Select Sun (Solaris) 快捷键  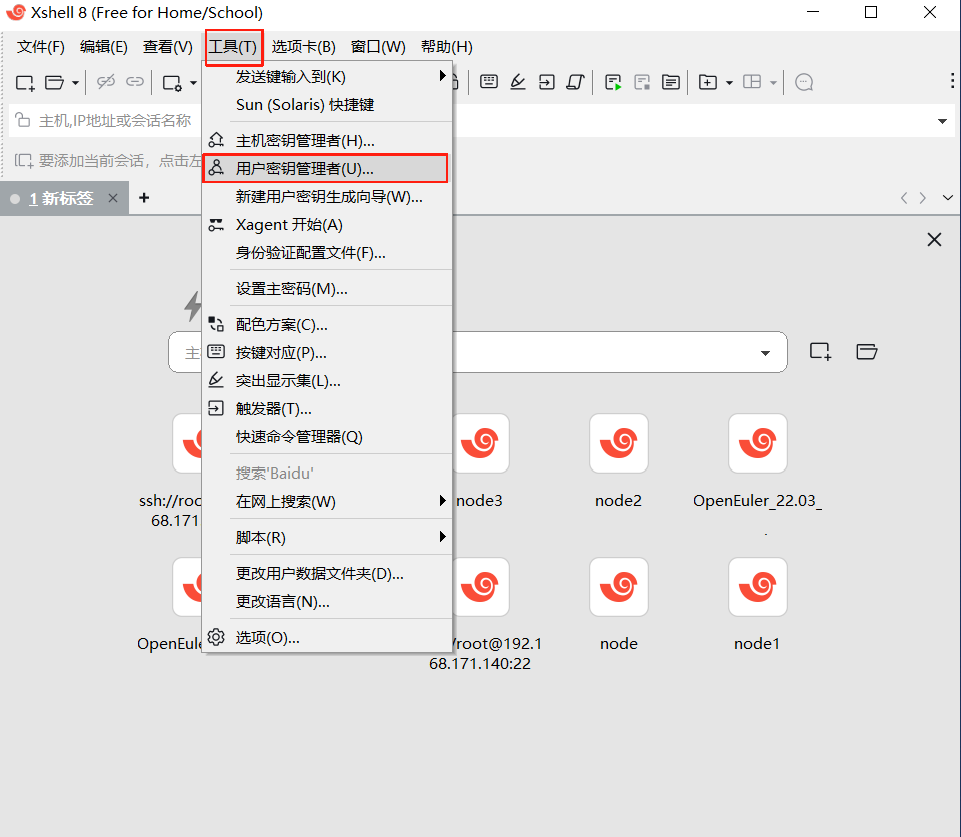click(327, 105)
